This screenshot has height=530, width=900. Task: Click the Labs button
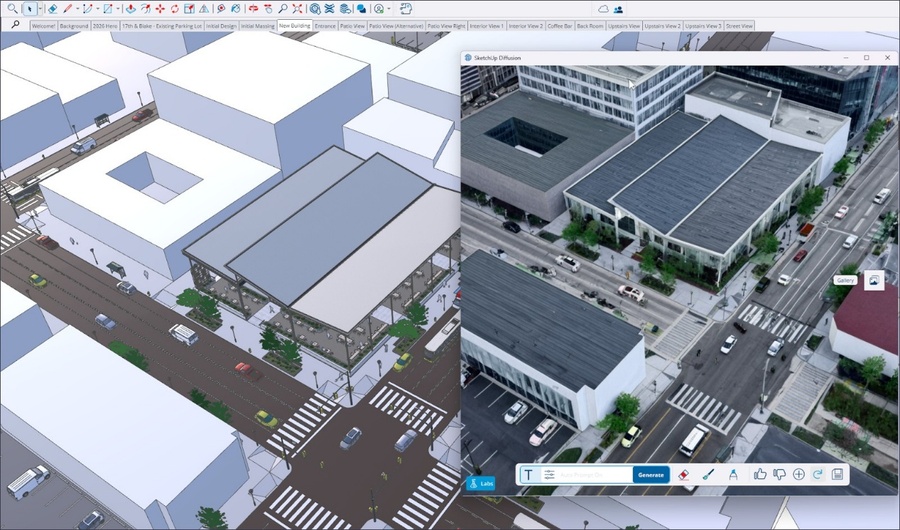[x=482, y=482]
